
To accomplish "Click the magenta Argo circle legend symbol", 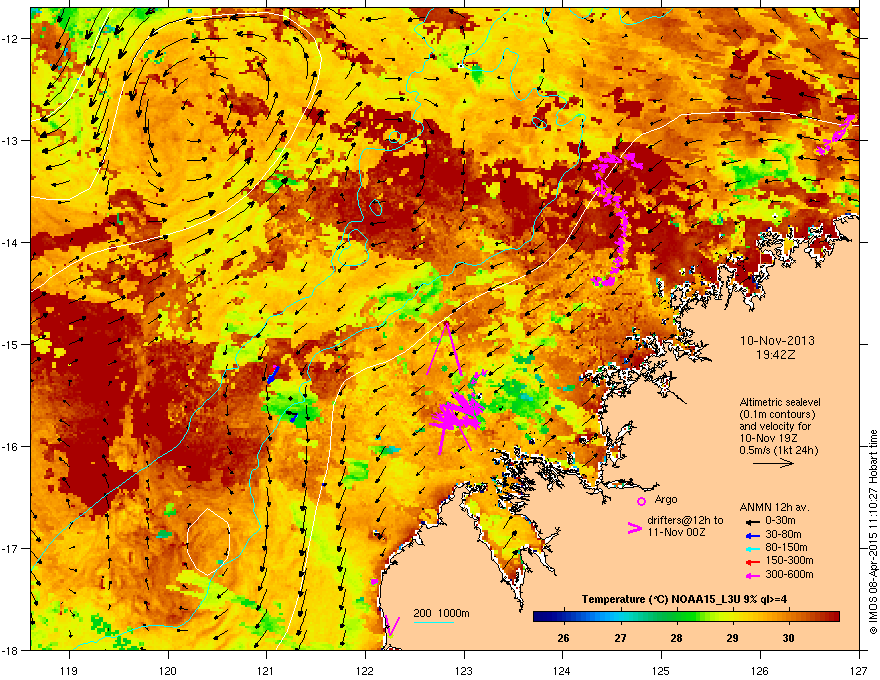I will pos(641,501).
